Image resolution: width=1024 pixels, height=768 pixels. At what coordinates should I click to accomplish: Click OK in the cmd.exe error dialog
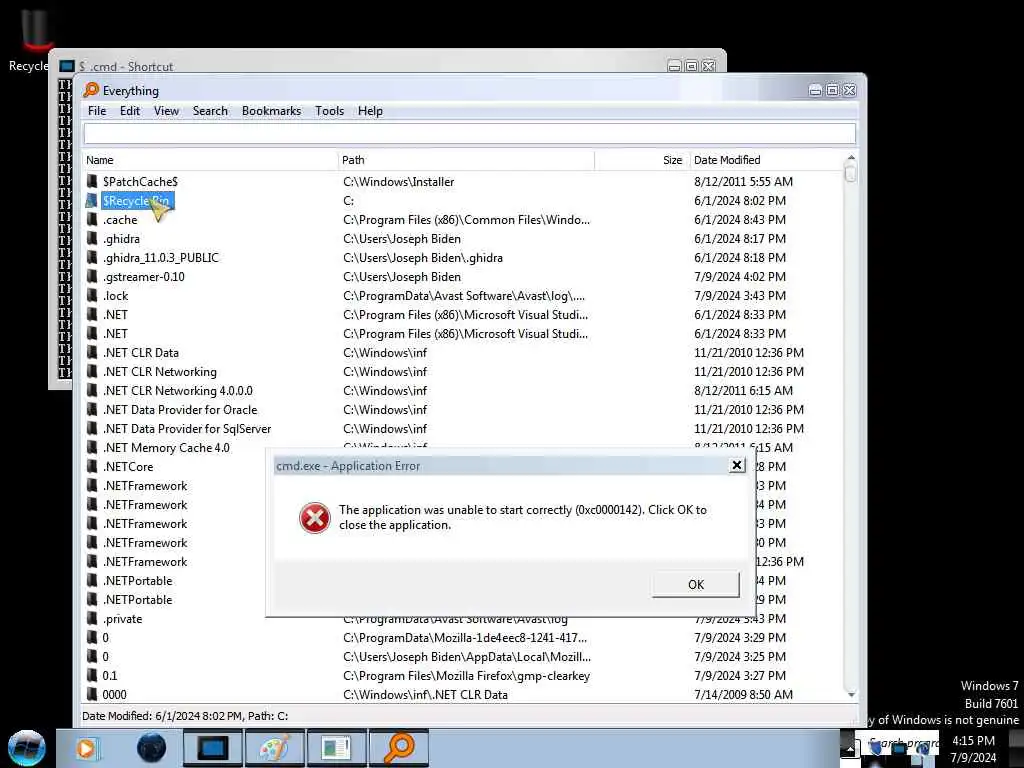[x=696, y=584]
